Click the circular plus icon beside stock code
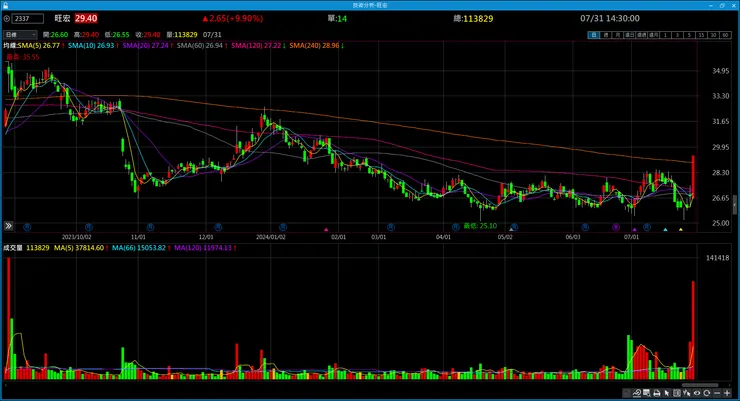 pyautogui.click(x=7, y=19)
